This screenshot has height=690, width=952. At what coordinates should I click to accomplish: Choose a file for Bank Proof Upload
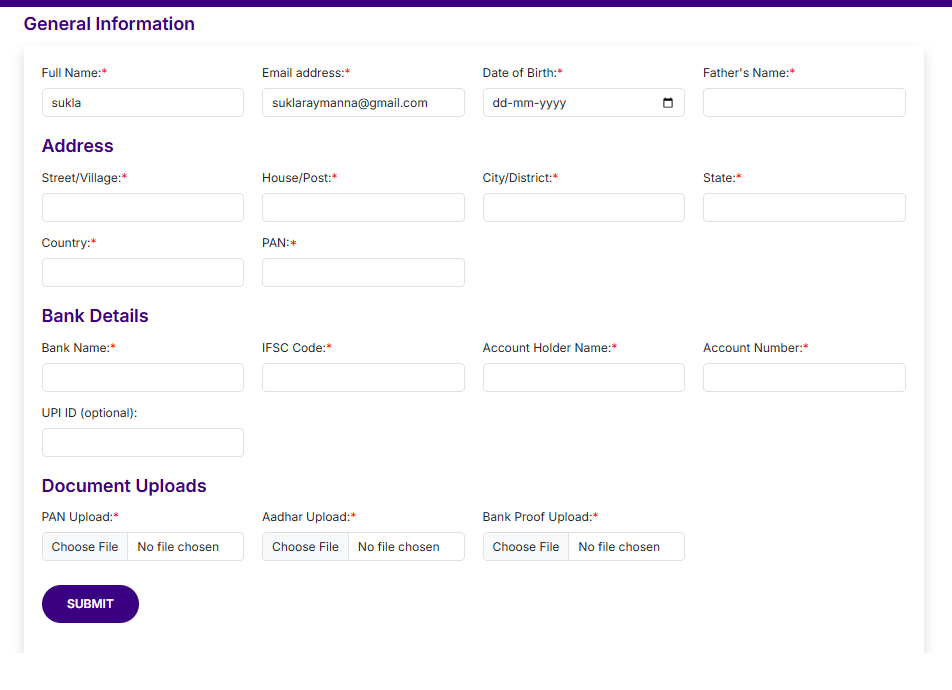point(526,547)
